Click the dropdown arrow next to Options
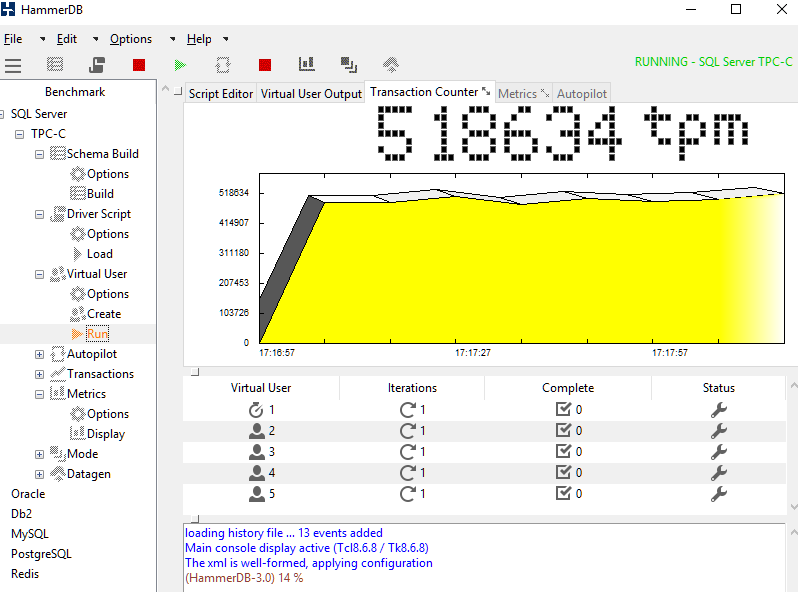 (173, 39)
